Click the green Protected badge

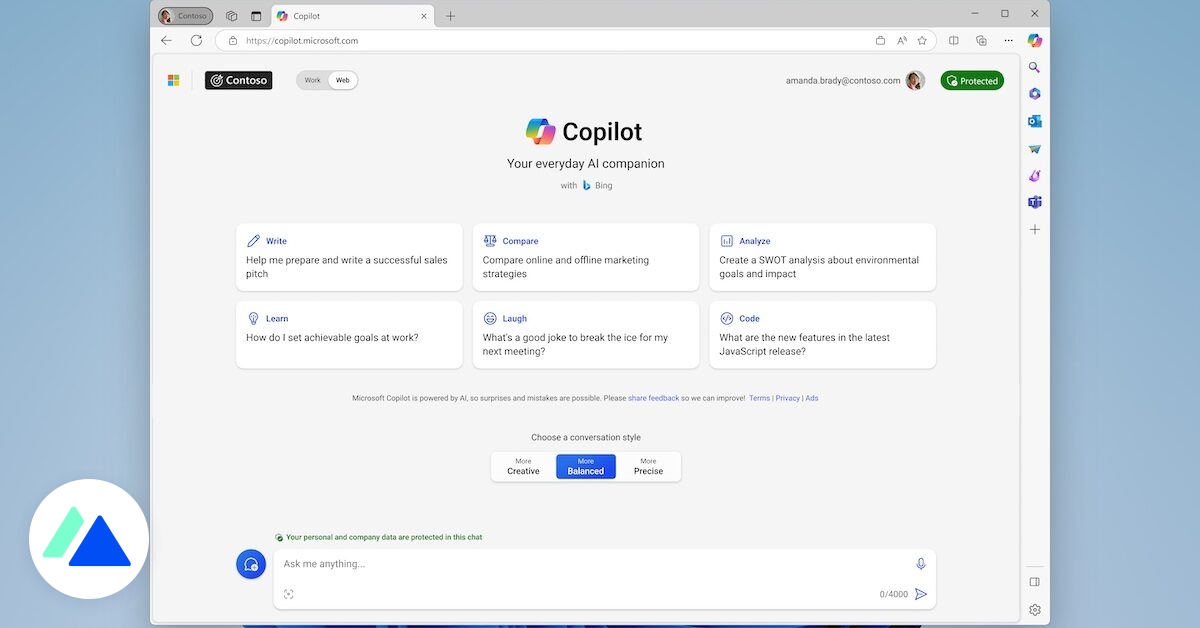pyautogui.click(x=972, y=81)
